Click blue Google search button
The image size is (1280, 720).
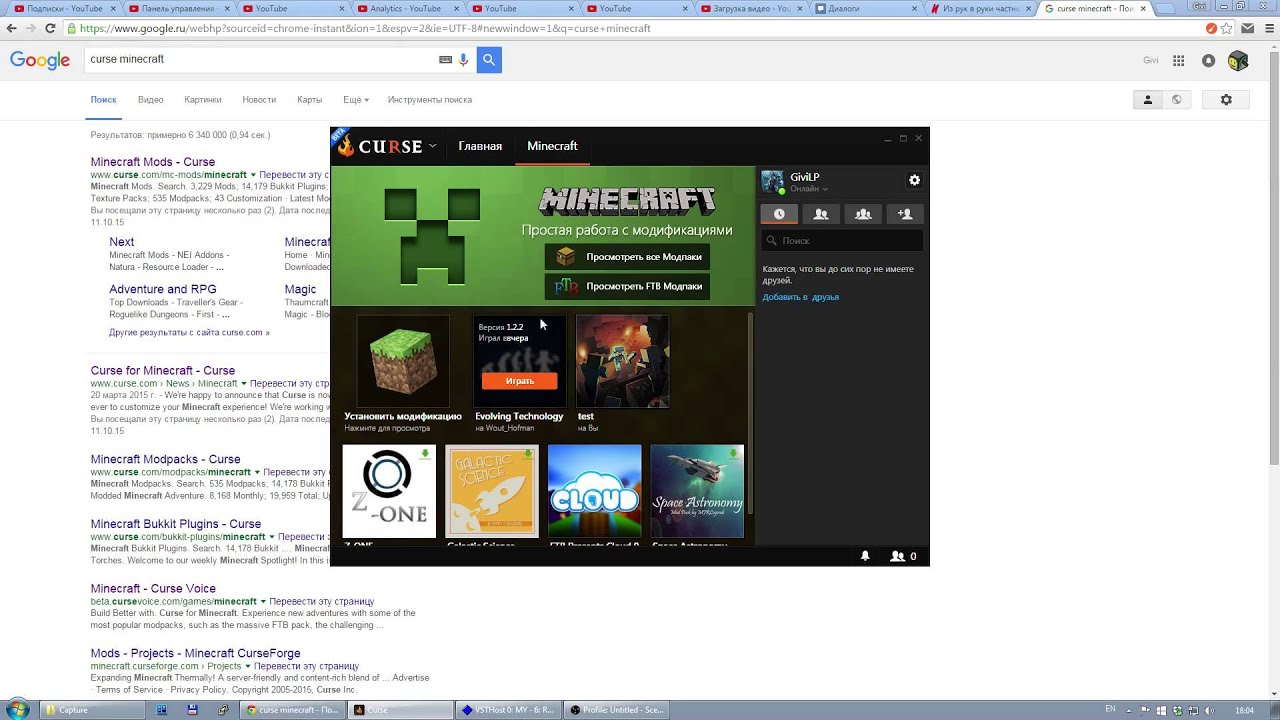pyautogui.click(x=489, y=60)
